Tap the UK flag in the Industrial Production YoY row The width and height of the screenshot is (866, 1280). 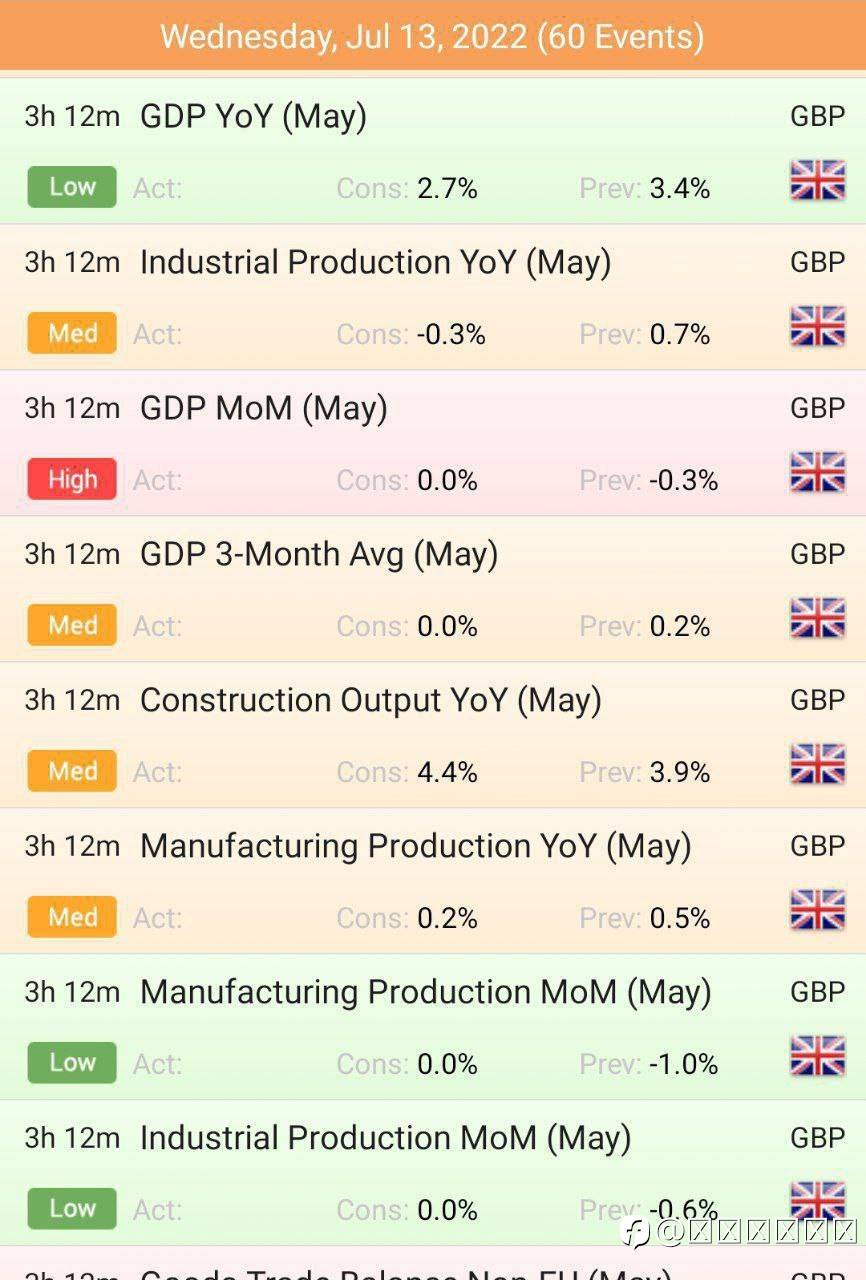pyautogui.click(x=817, y=327)
